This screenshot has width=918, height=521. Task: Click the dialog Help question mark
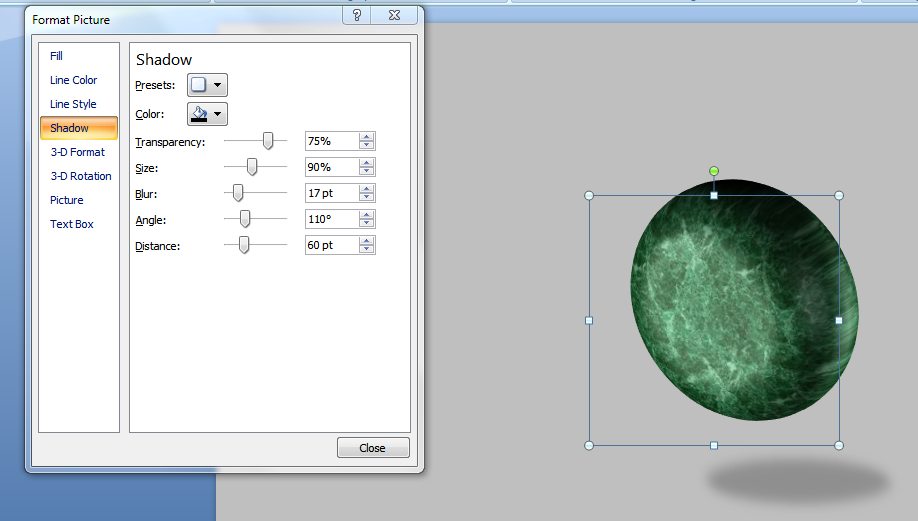[357, 15]
